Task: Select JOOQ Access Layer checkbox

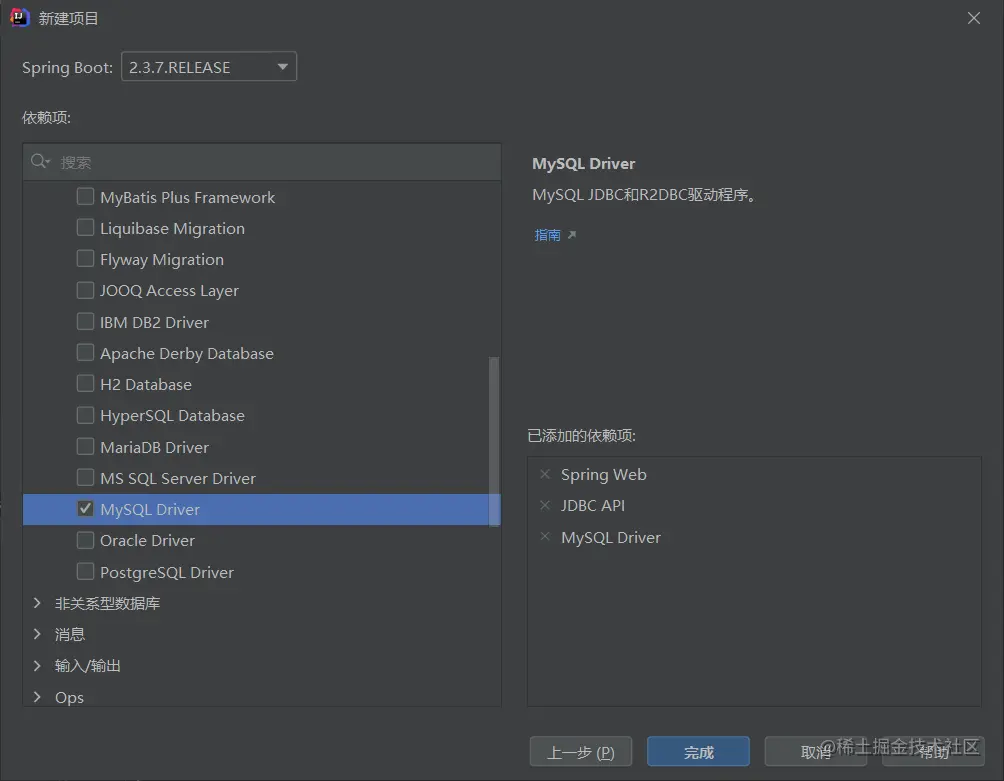Action: pyautogui.click(x=85, y=290)
